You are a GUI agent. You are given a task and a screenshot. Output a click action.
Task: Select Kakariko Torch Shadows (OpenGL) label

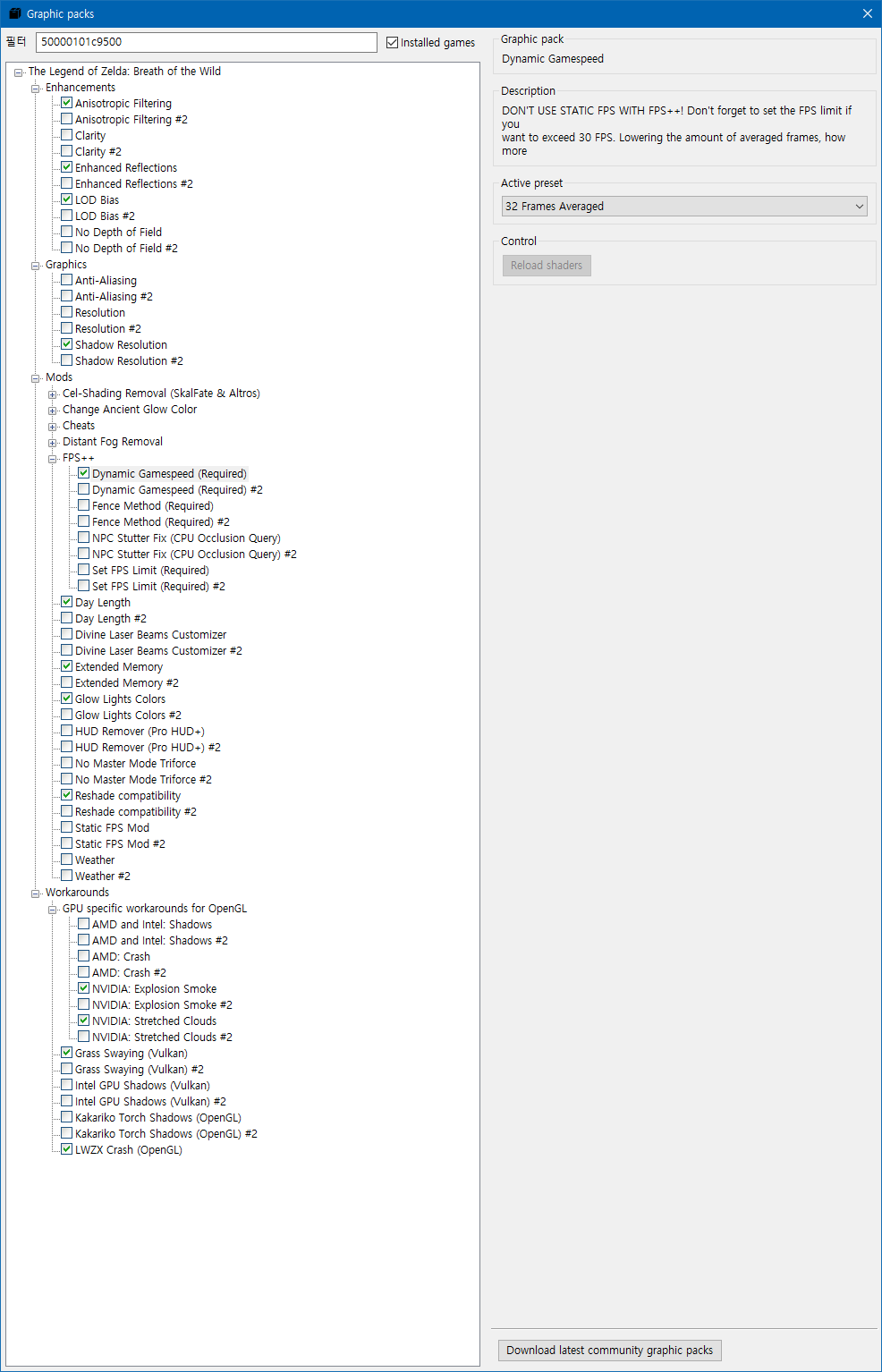click(157, 1118)
